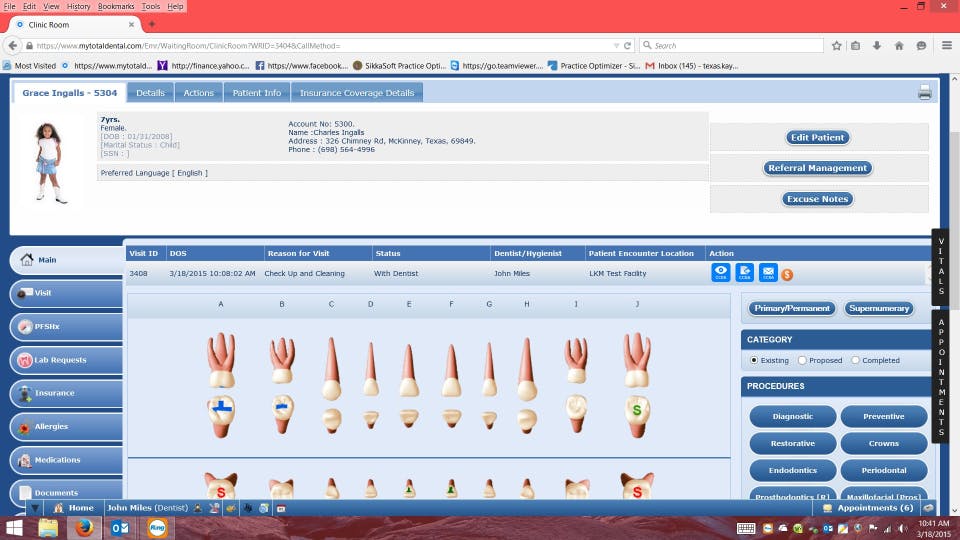
Task: Select upper tooth I root view
Action: 576,361
